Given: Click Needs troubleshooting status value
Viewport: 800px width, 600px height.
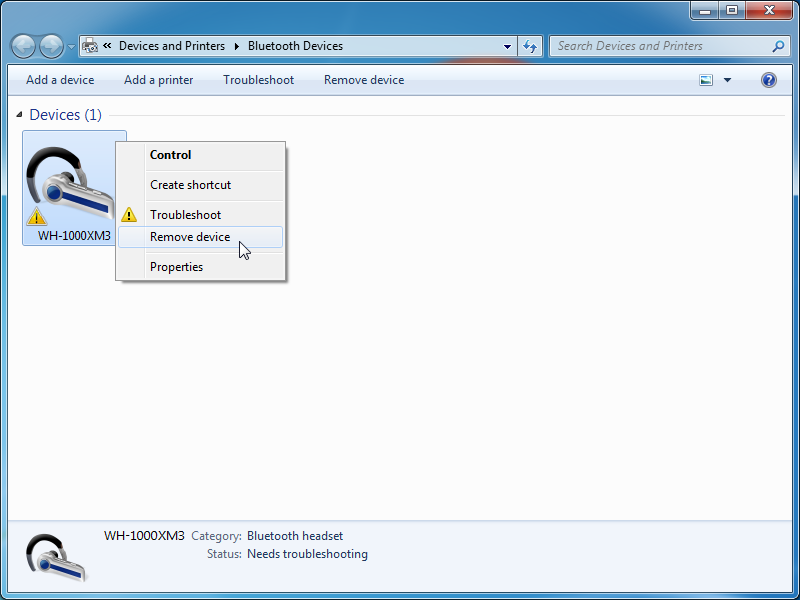Looking at the screenshot, I should [307, 554].
